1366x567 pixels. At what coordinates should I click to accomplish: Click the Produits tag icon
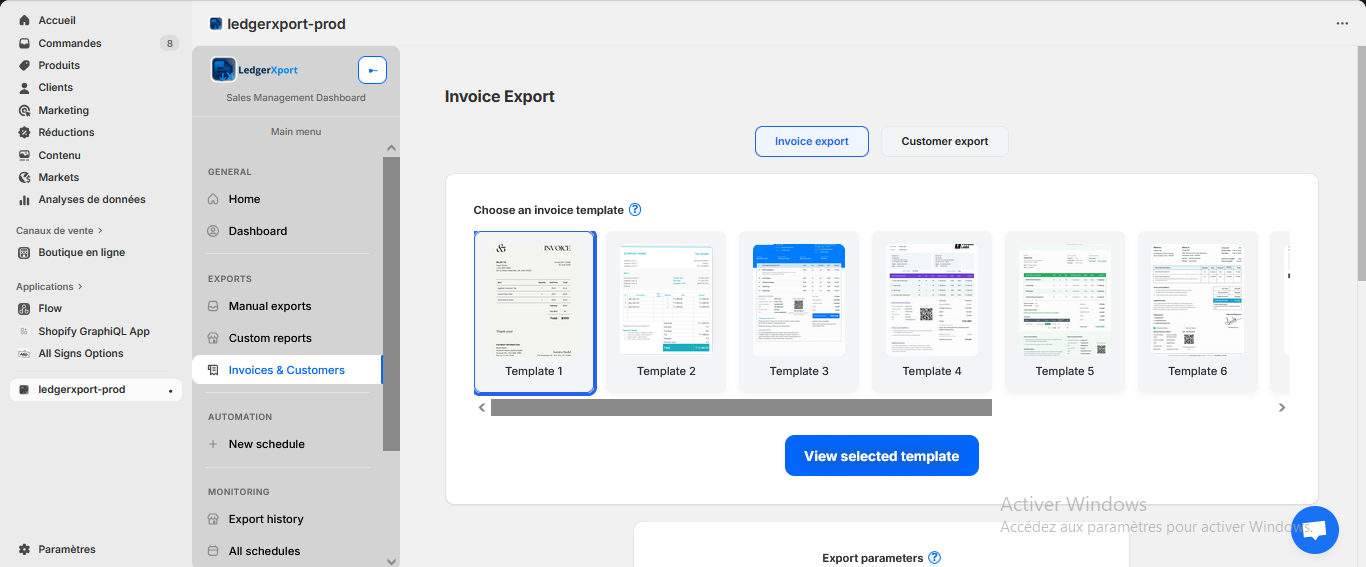coord(24,65)
